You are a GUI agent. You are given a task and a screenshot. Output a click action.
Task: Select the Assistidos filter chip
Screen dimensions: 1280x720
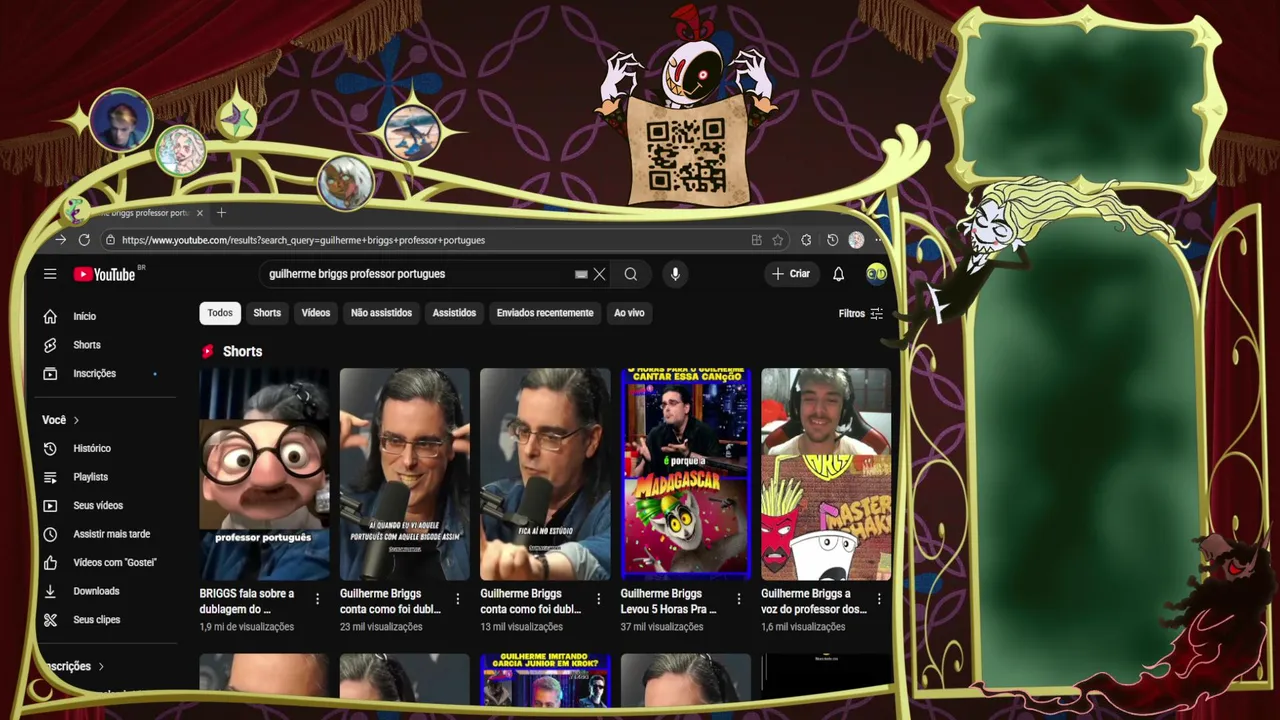(x=454, y=313)
